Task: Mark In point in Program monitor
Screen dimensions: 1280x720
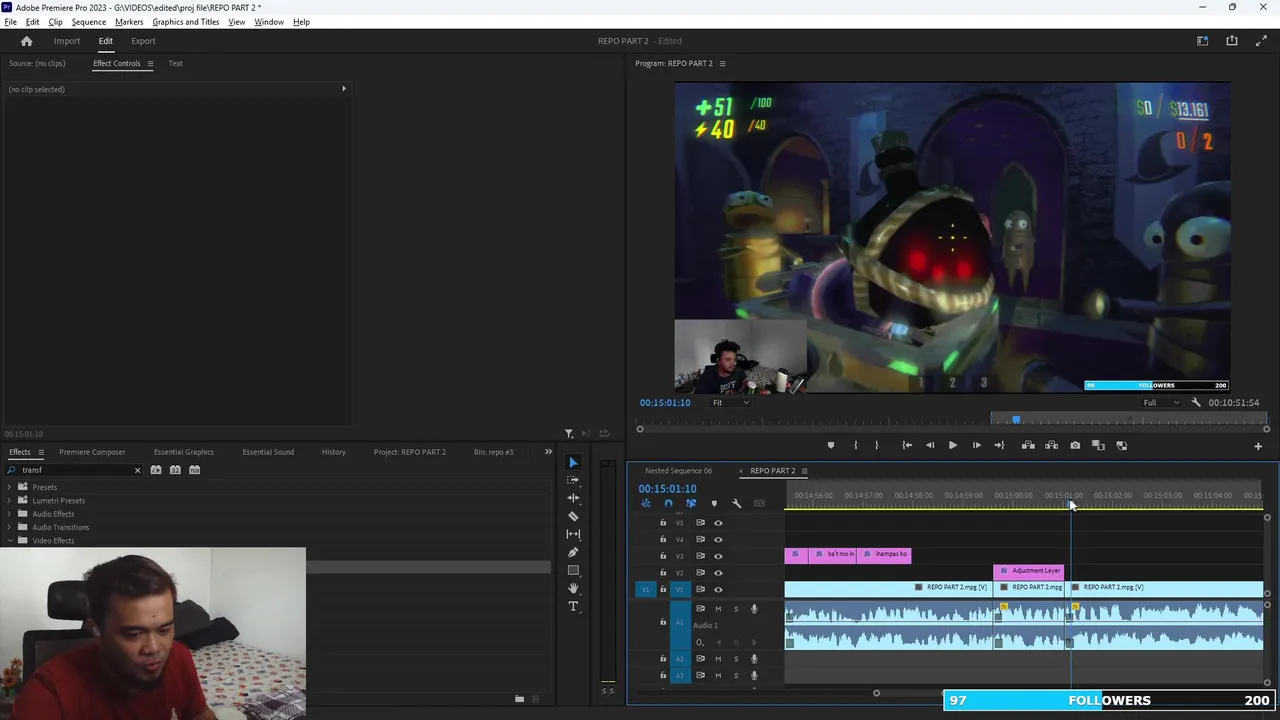Action: (x=855, y=445)
